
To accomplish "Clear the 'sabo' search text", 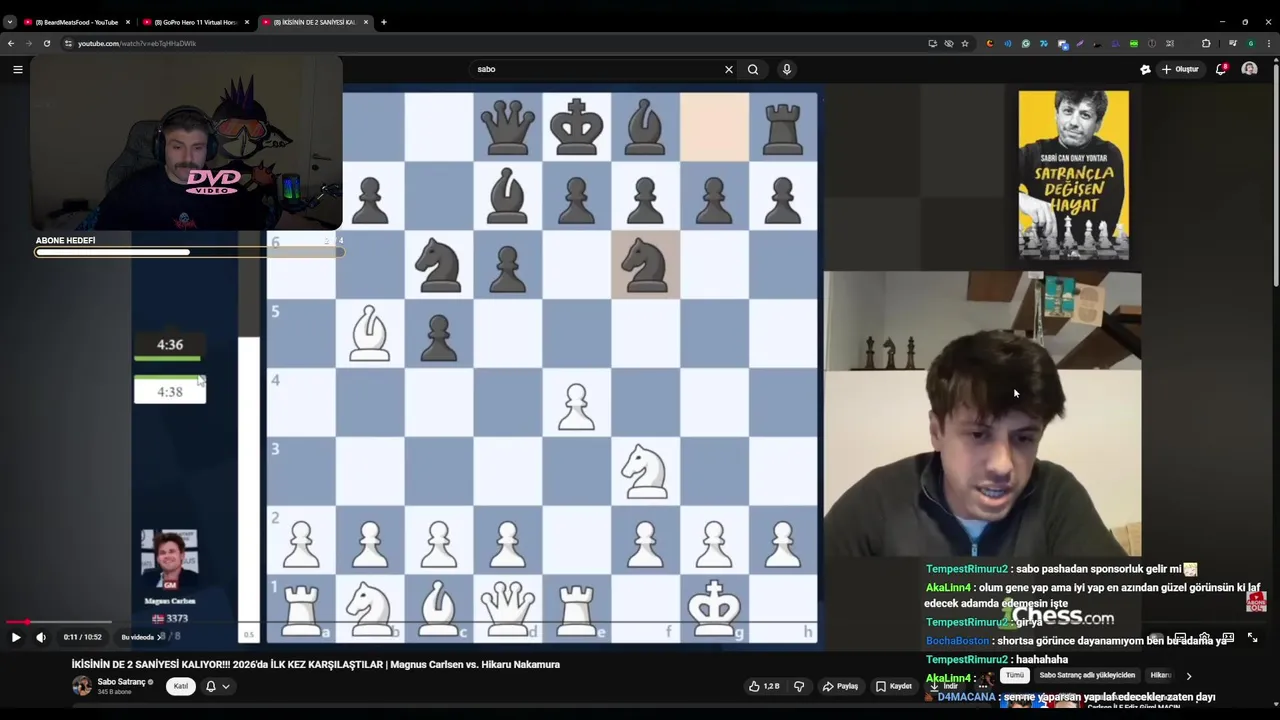I will point(729,69).
